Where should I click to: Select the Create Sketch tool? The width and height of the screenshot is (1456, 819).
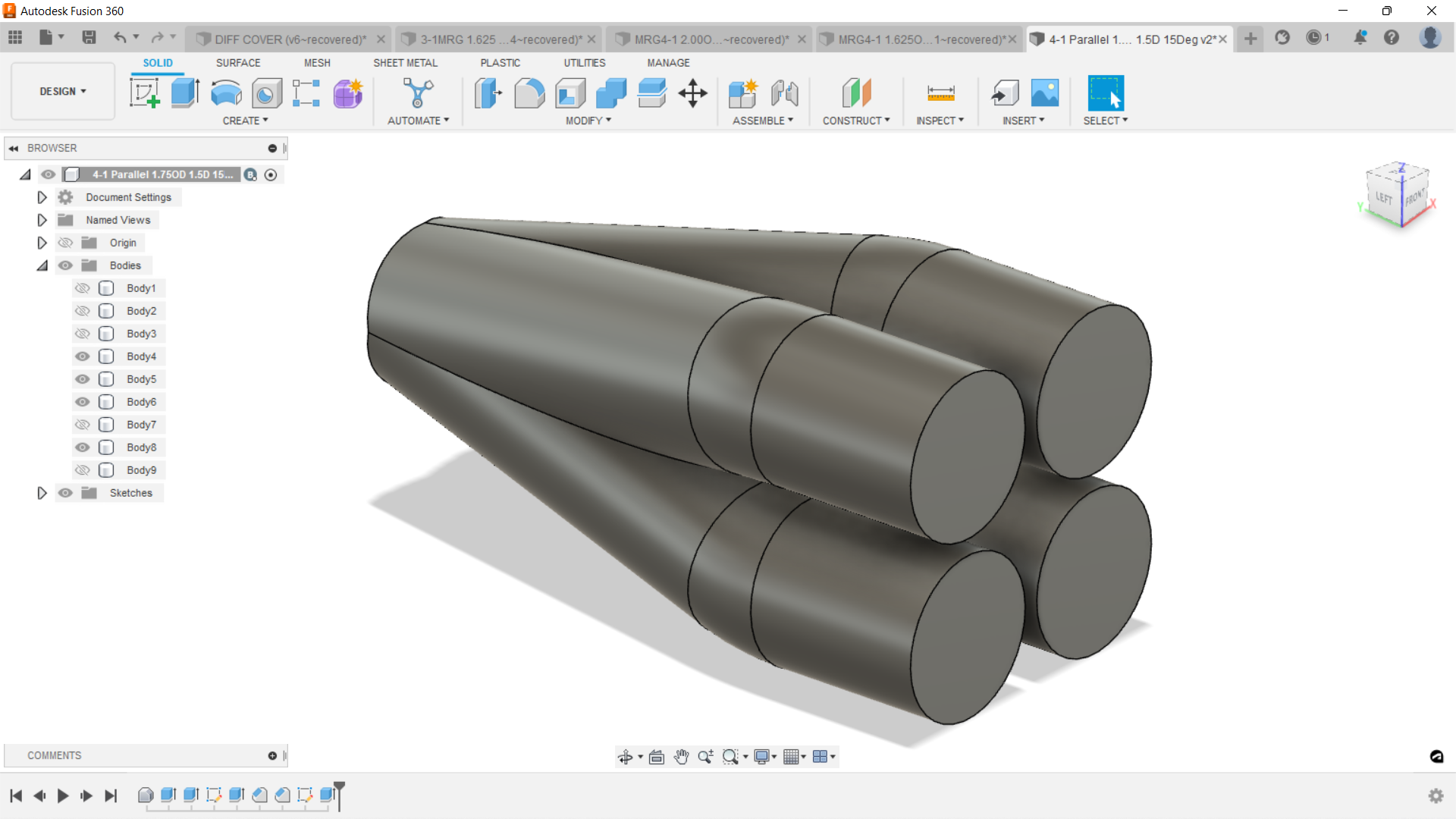(x=144, y=93)
